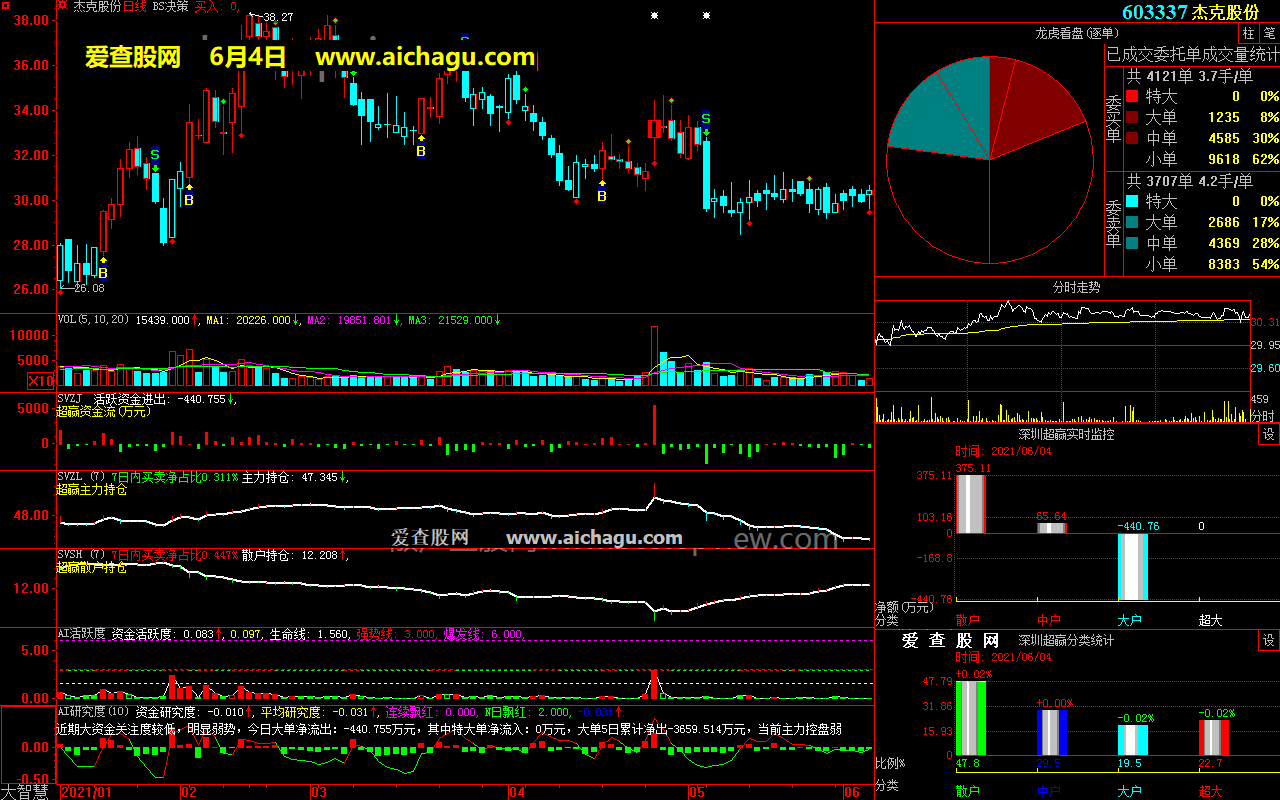Screen dimensions: 1280x800
Task: Select the February B buy signal marker
Action: point(188,200)
